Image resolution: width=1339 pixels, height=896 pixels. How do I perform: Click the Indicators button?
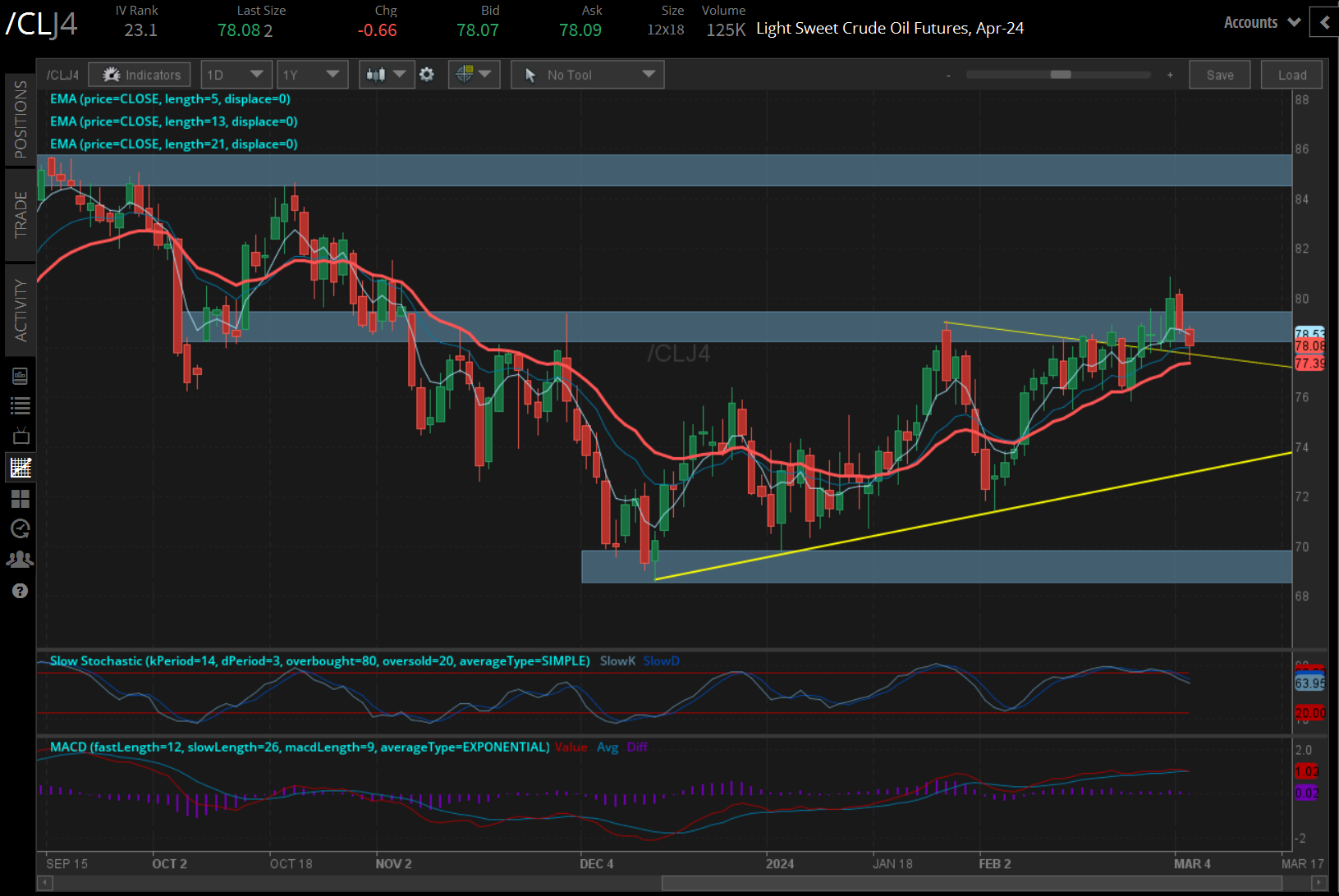point(140,75)
